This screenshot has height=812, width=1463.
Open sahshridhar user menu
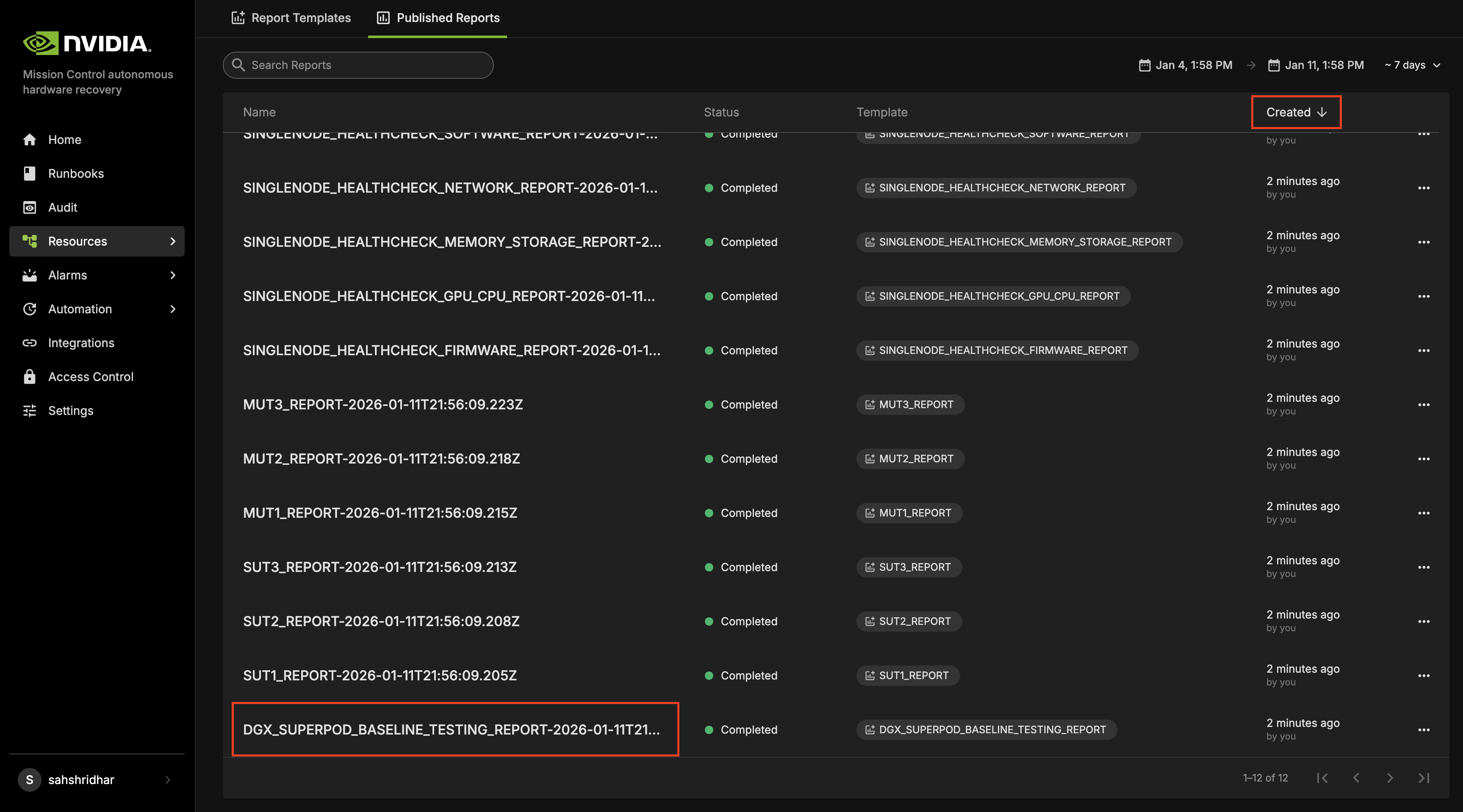[97, 780]
